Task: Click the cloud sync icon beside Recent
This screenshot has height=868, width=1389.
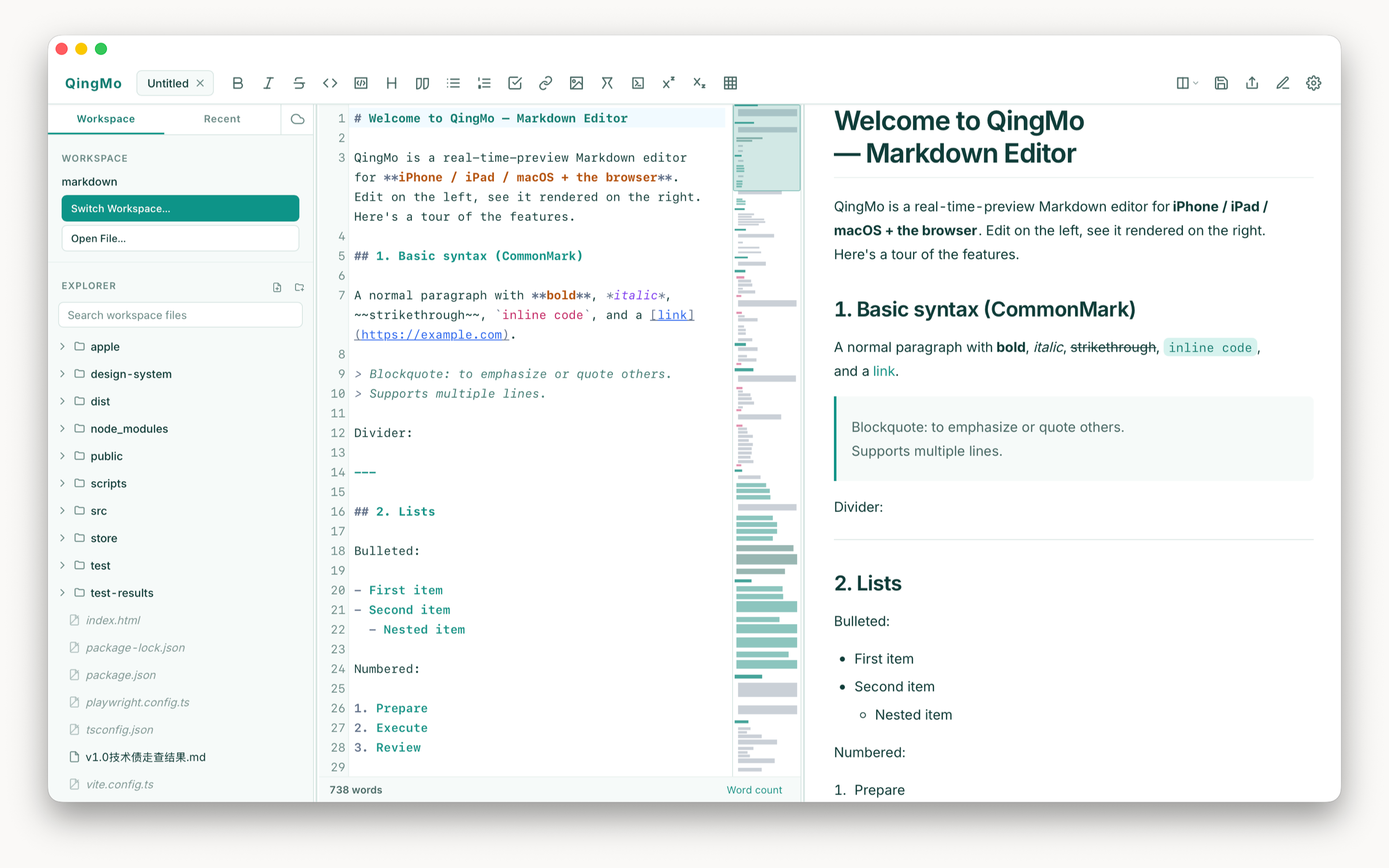Action: pyautogui.click(x=297, y=119)
